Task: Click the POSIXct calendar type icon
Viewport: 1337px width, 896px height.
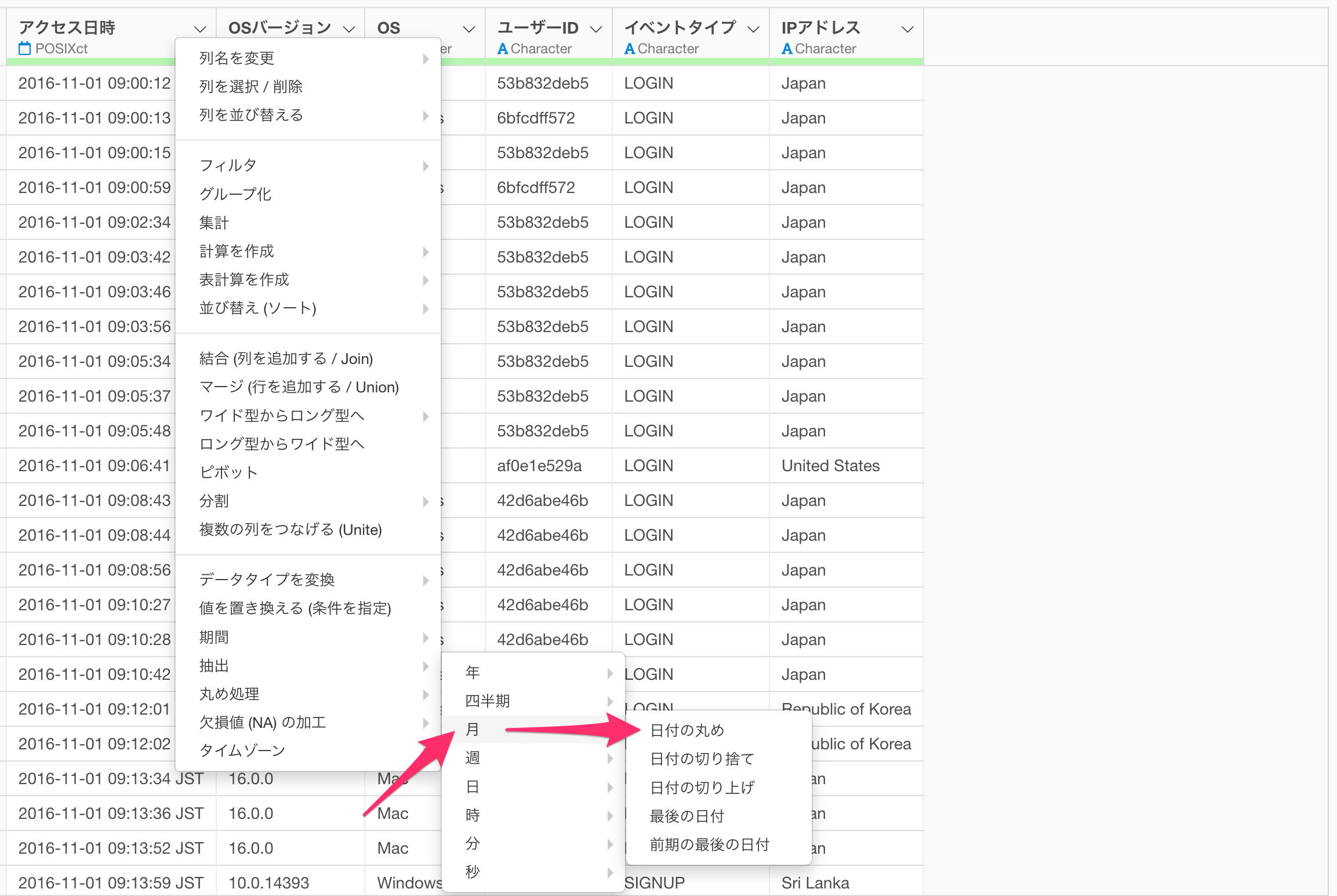Action: point(24,49)
